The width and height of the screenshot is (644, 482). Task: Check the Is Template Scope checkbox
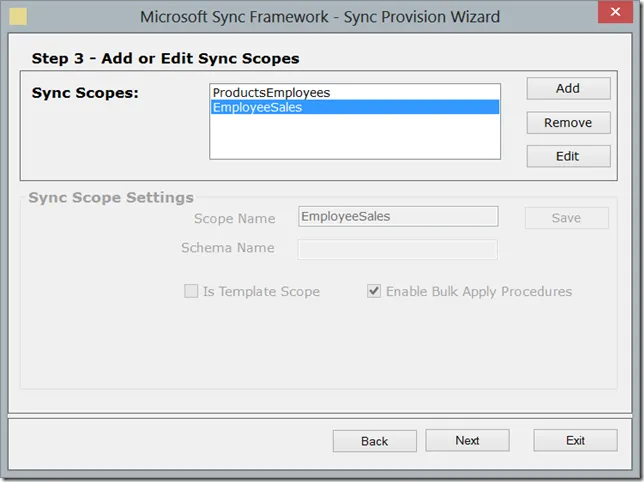(x=191, y=292)
